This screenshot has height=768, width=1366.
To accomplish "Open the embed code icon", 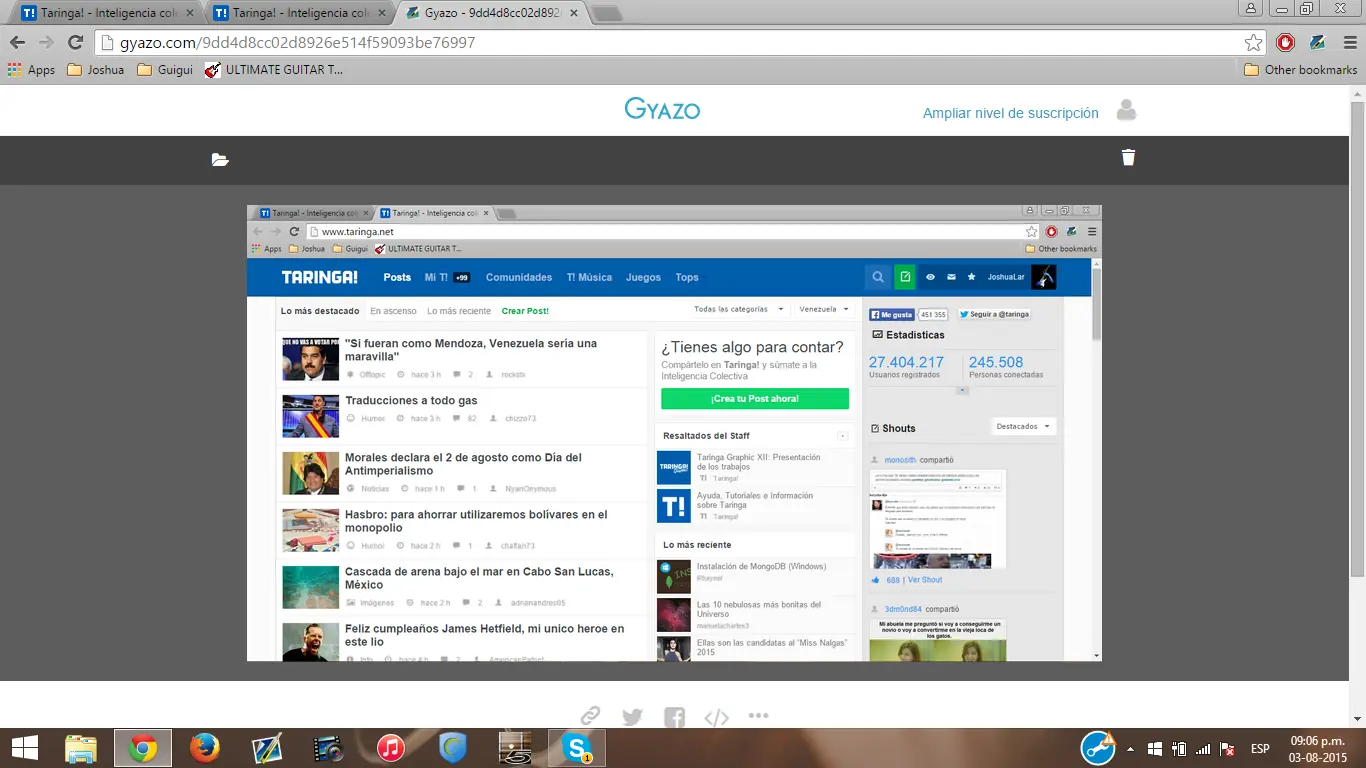I will (x=716, y=716).
